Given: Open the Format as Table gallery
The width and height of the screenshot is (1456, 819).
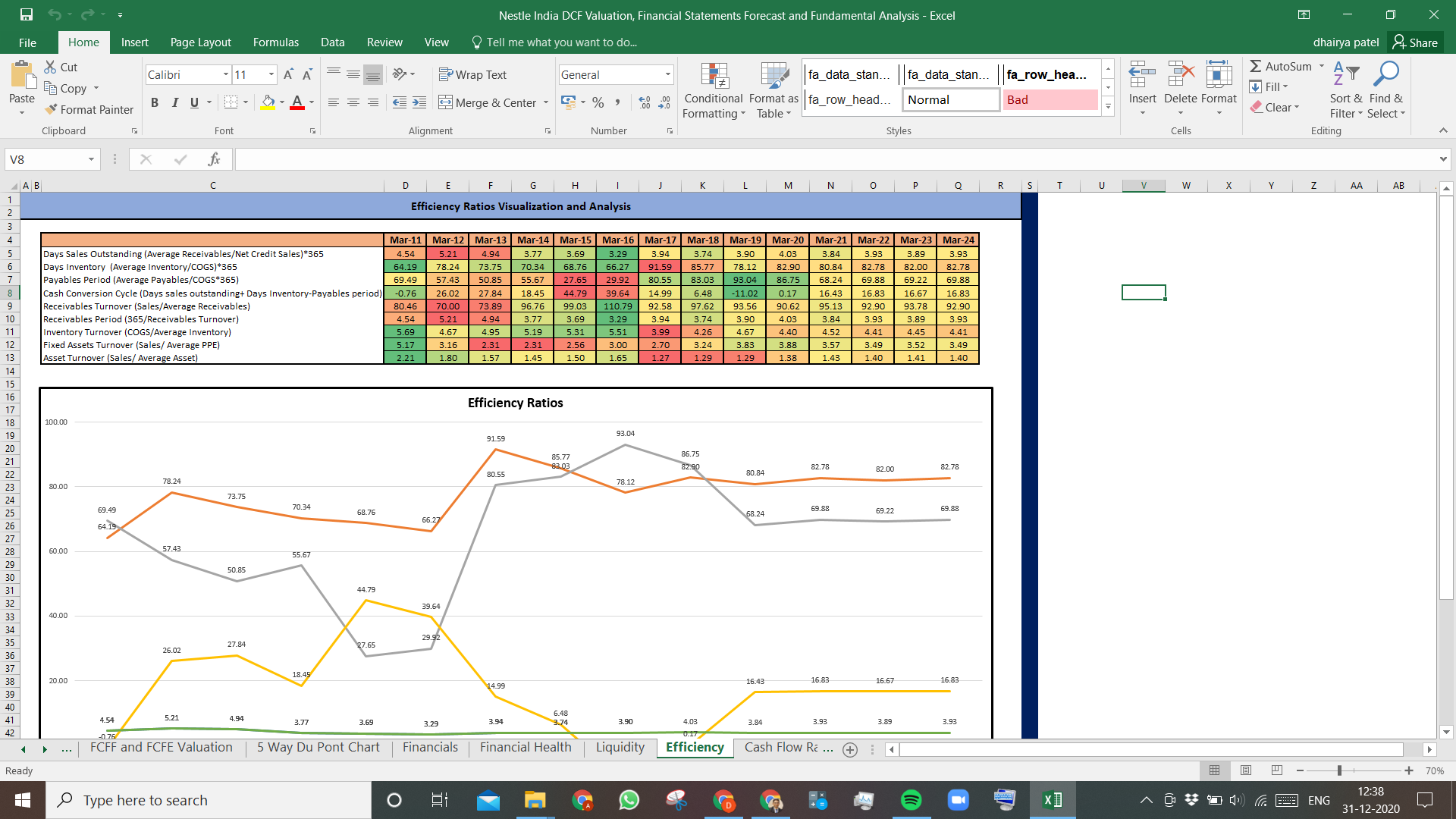Looking at the screenshot, I should coord(773,90).
